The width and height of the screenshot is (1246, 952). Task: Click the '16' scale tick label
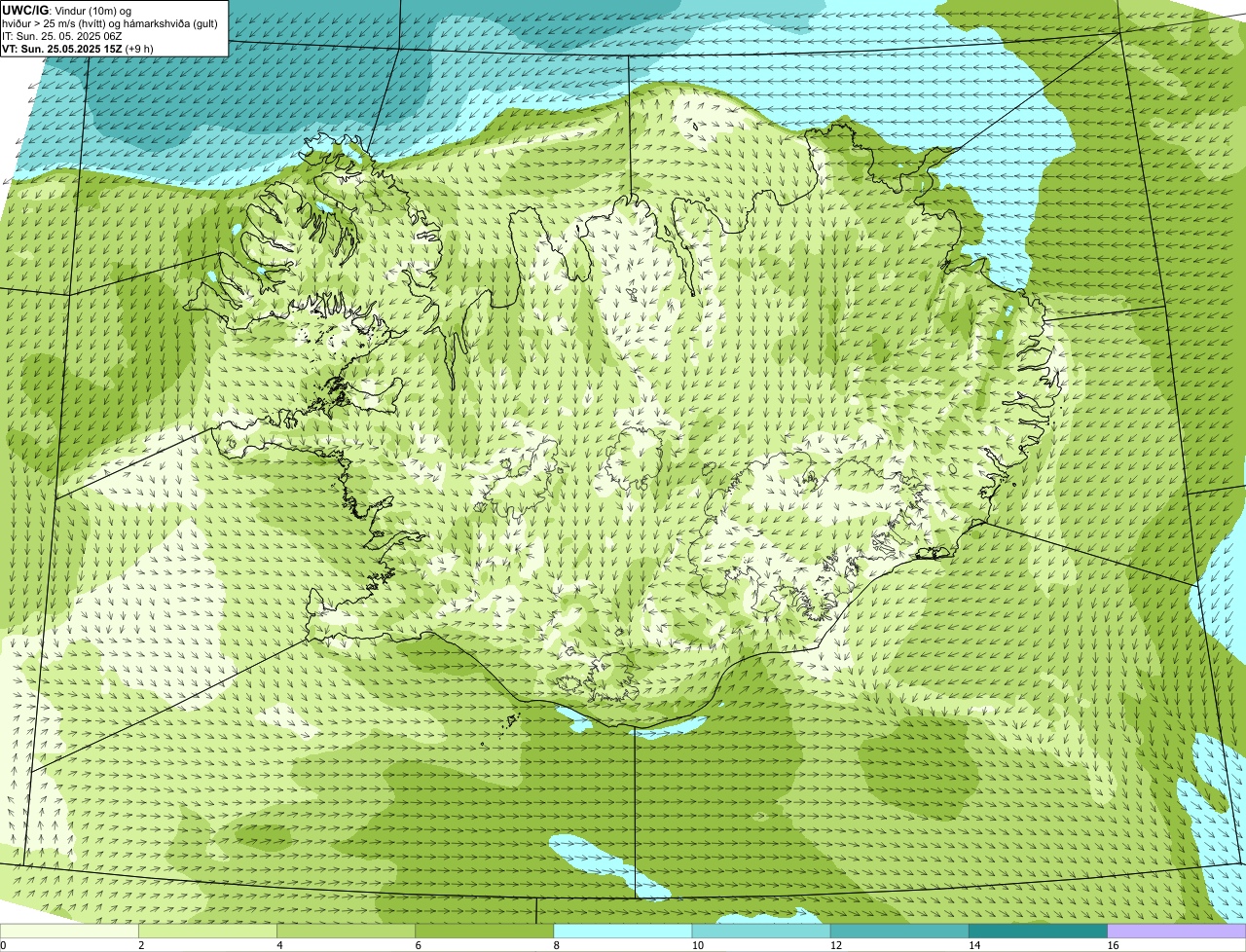[1113, 945]
